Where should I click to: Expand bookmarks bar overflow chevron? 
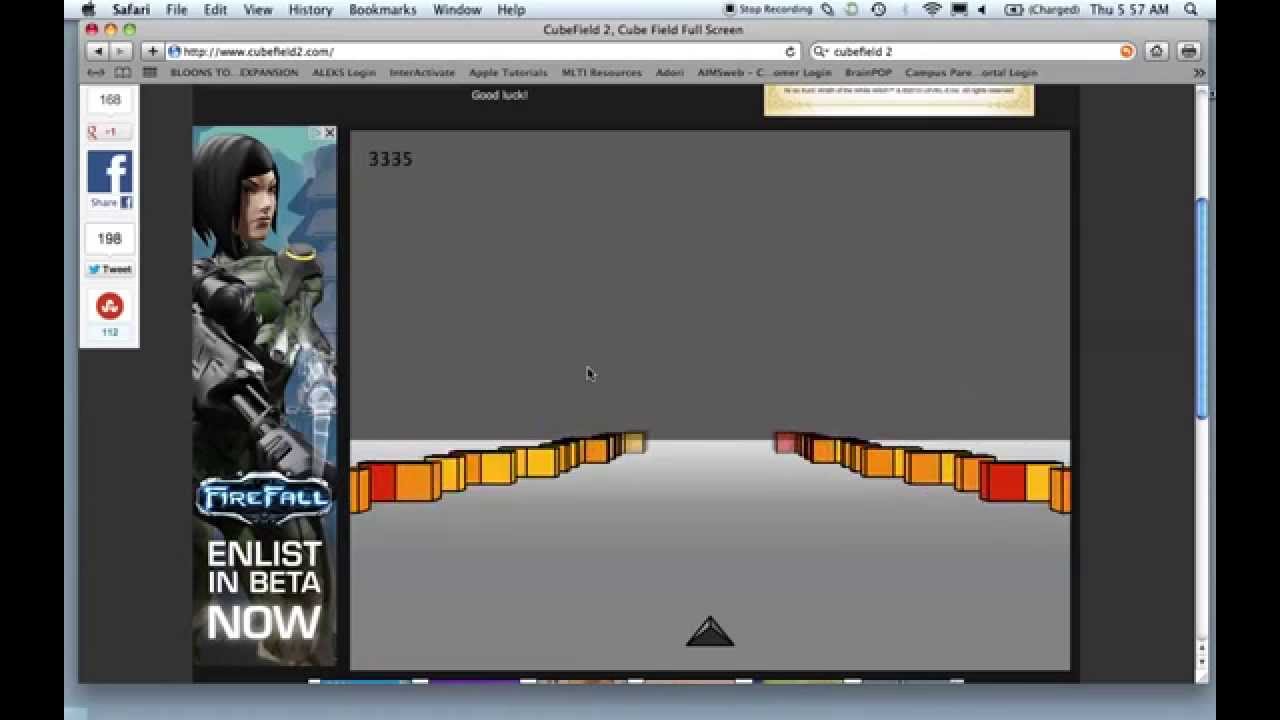coord(1198,72)
